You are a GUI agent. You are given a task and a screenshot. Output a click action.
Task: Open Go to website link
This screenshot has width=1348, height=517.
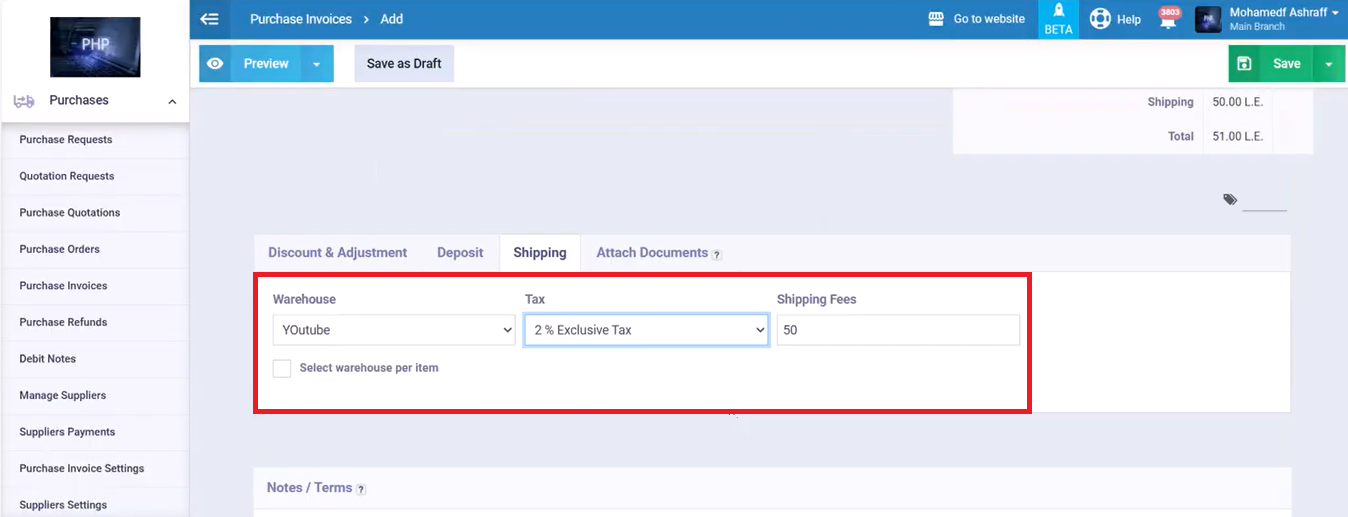click(x=976, y=19)
